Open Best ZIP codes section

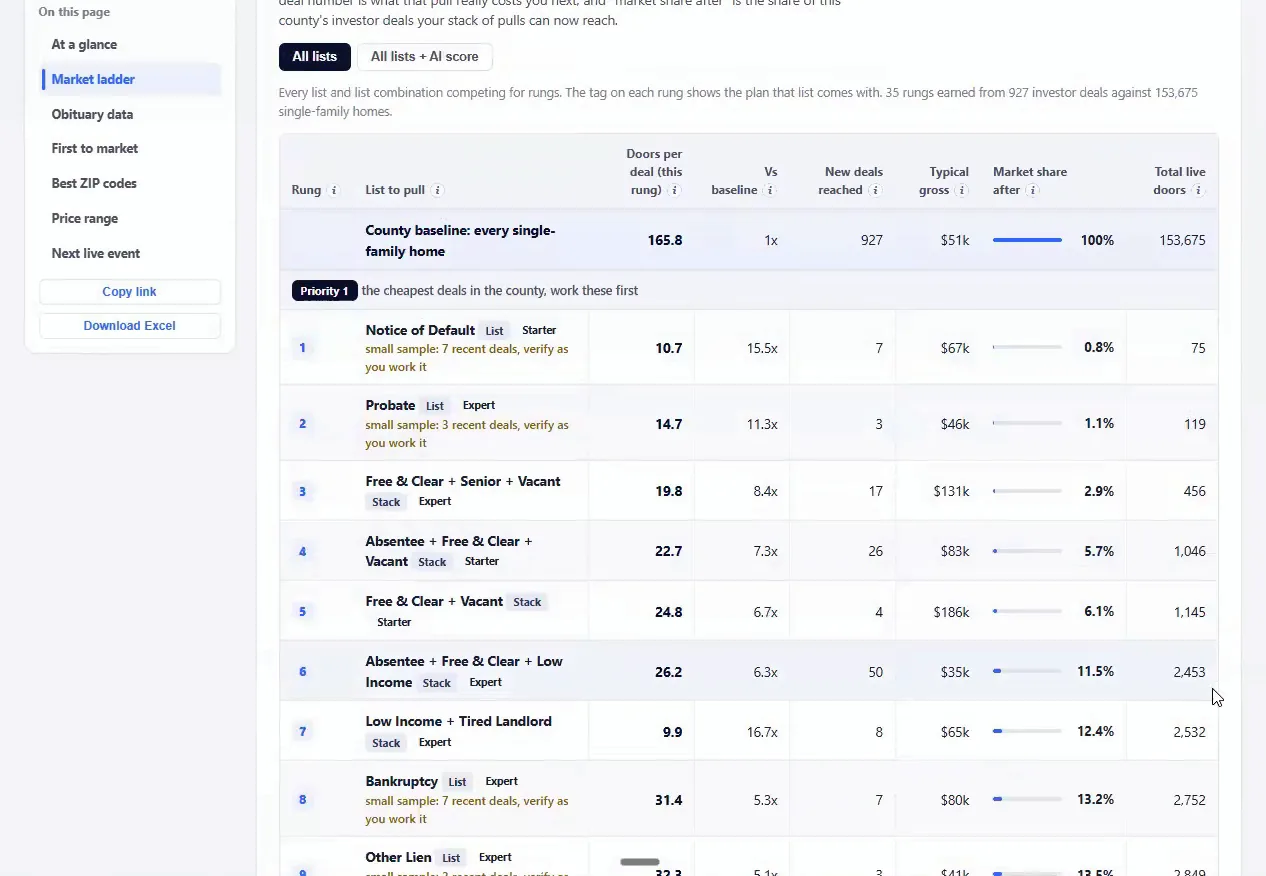coord(94,184)
